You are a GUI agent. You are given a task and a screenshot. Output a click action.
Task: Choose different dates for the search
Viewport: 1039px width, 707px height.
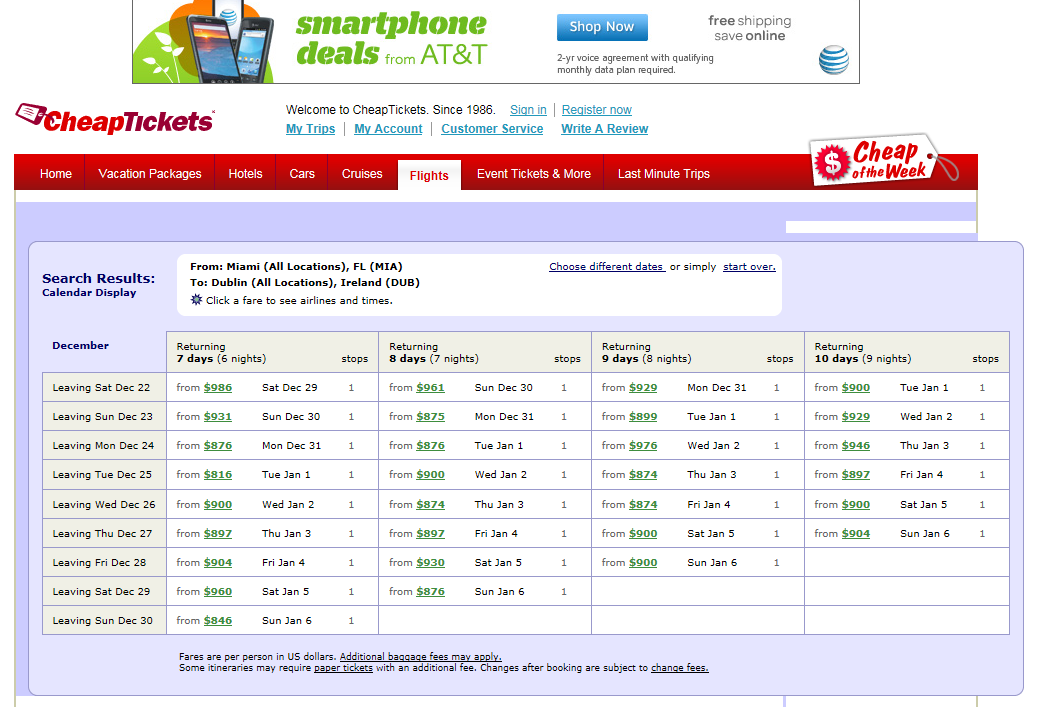tap(606, 266)
